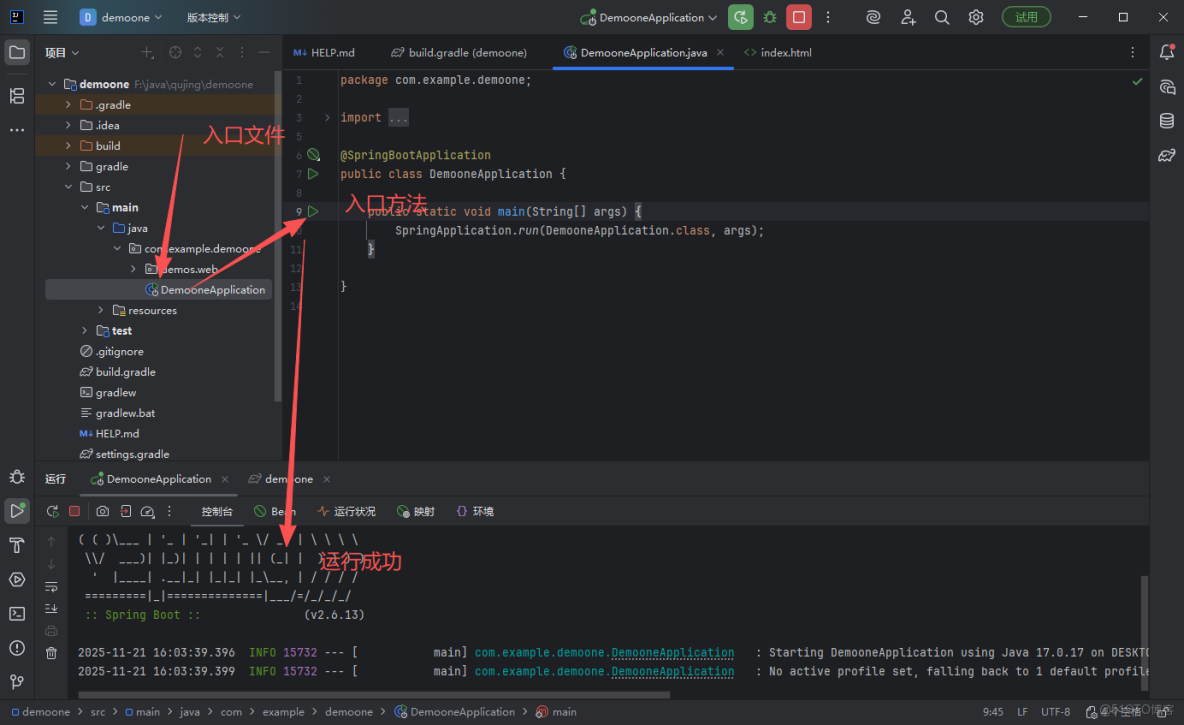This screenshot has height=725, width=1184.
Task: Open the Terminal tool window icon
Action: 17,613
